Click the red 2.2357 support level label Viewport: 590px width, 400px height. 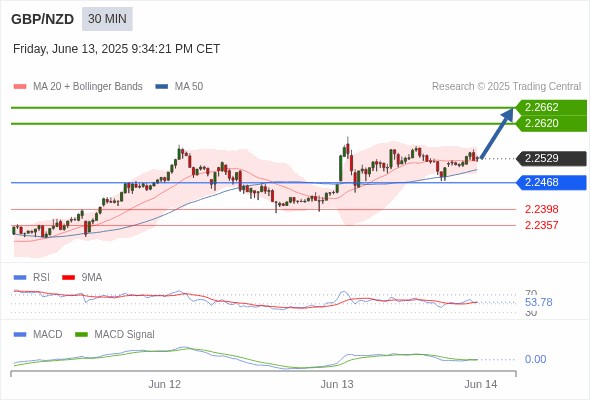(541, 225)
